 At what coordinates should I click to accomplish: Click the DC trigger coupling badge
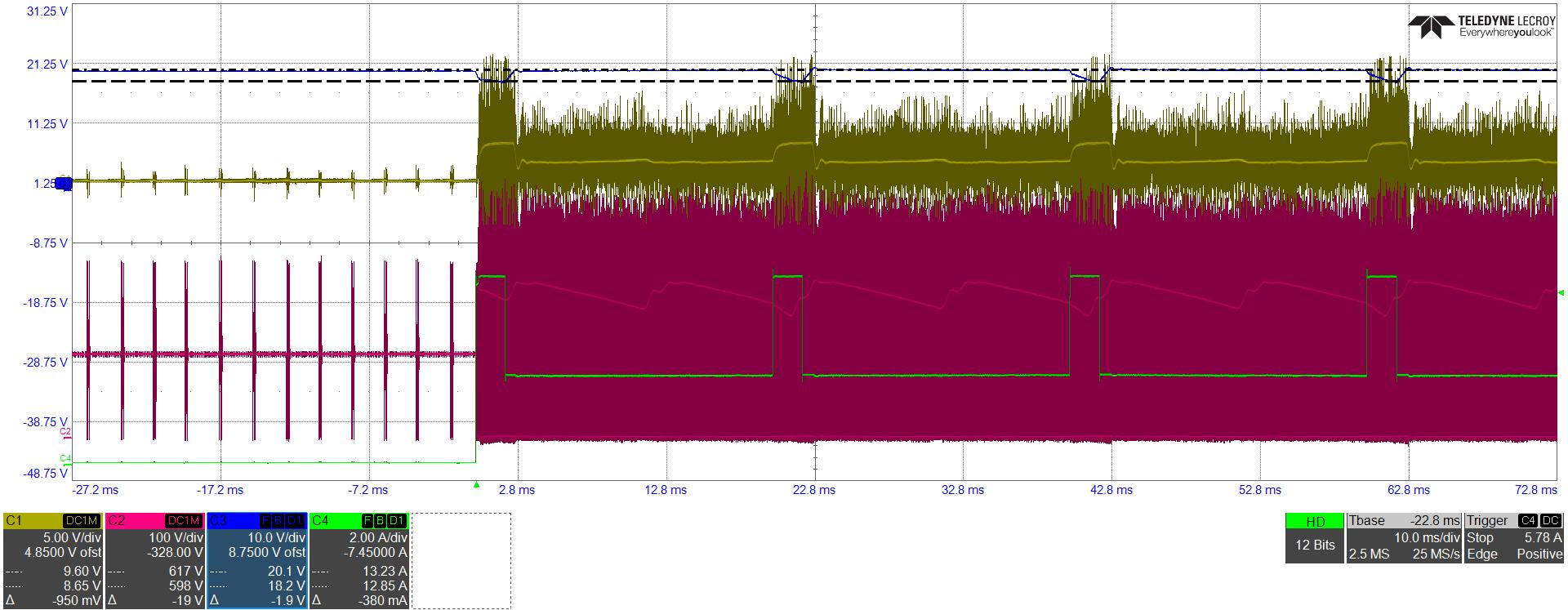[1551, 520]
